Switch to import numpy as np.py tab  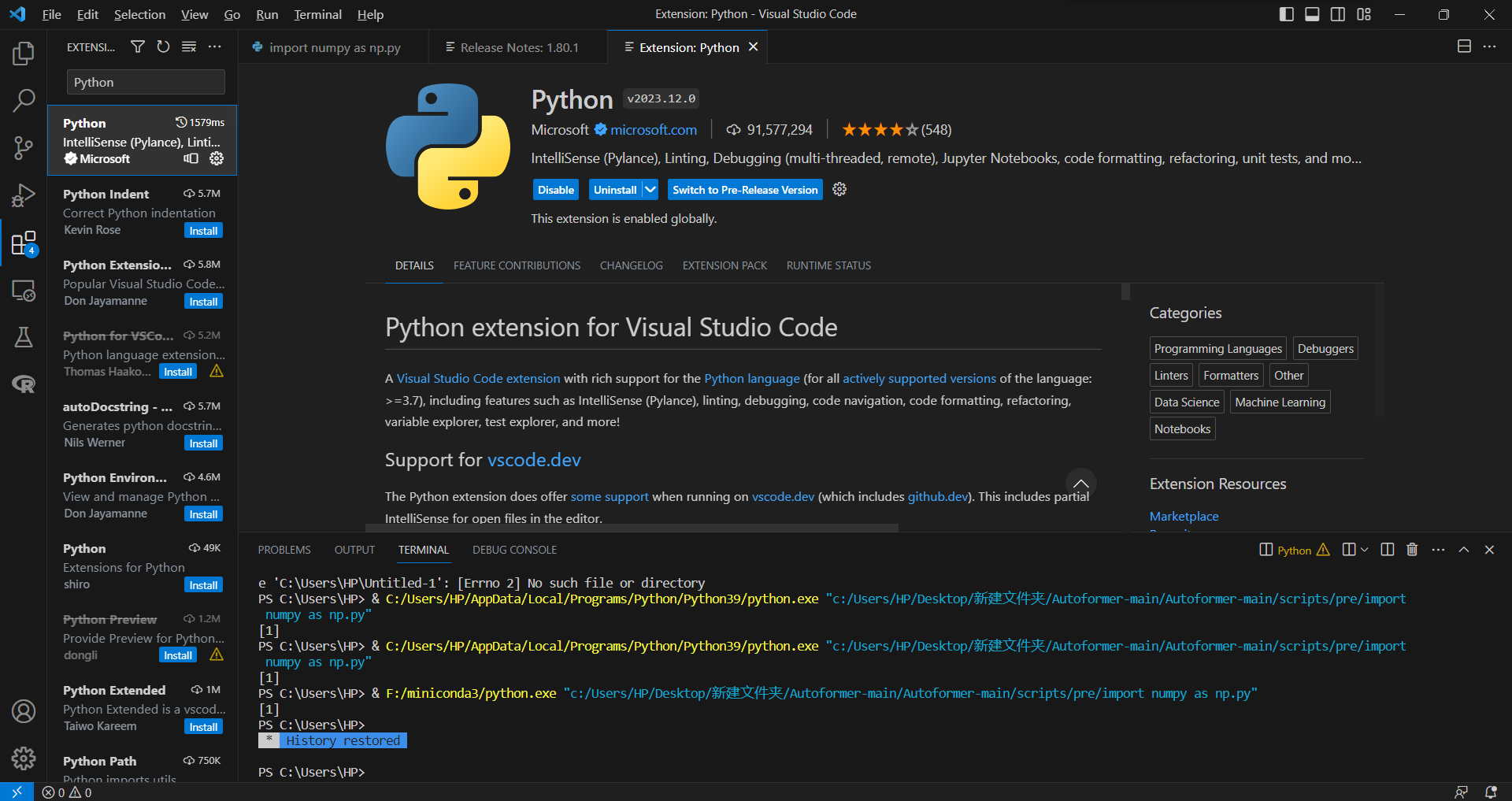(334, 47)
